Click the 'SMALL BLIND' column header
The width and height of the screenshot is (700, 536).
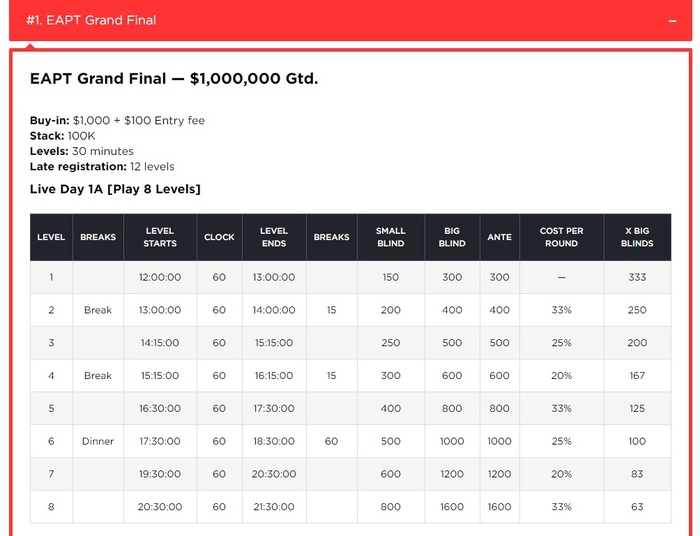(391, 237)
